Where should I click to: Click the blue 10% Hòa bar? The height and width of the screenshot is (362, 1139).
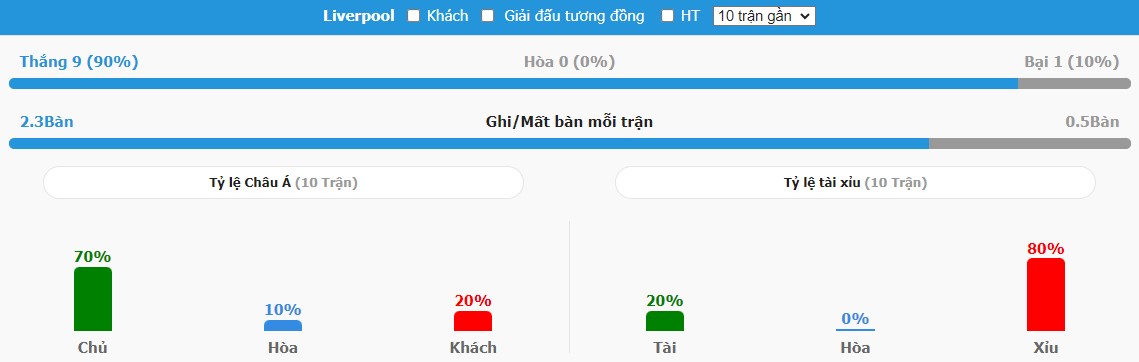pyautogui.click(x=283, y=326)
